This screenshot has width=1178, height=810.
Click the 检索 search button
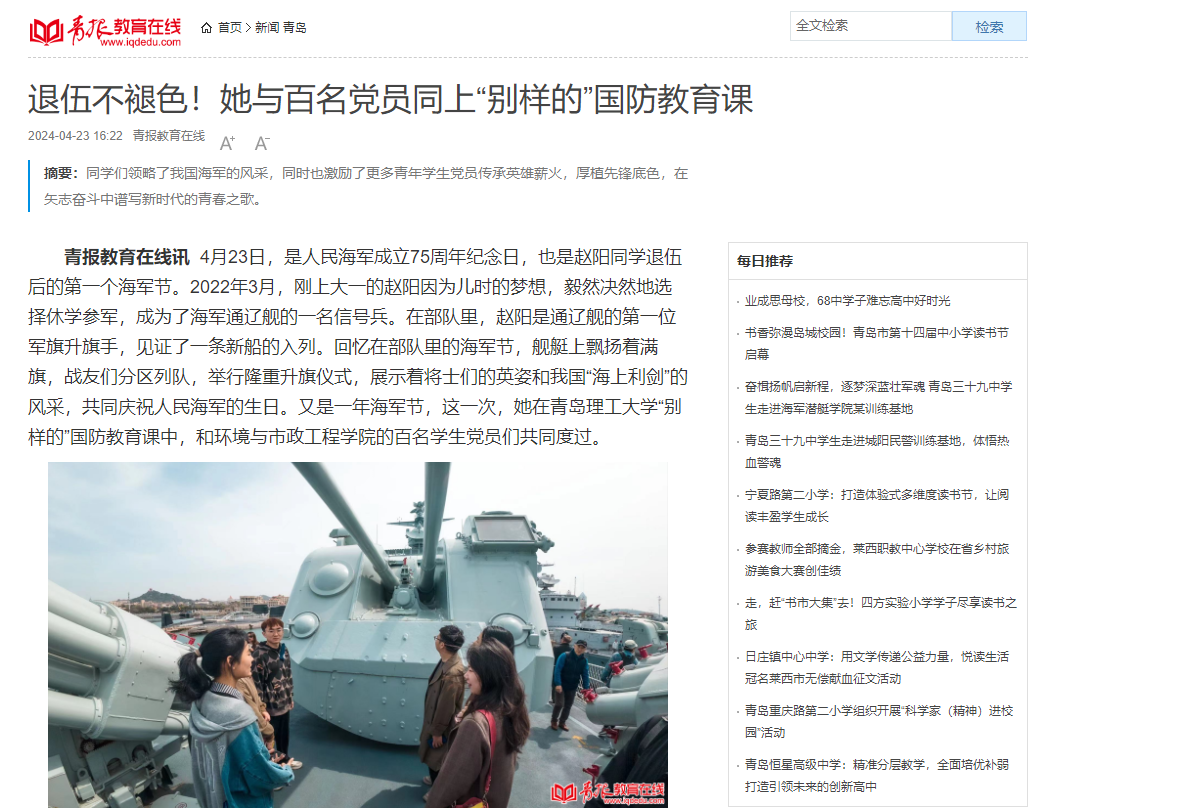989,26
